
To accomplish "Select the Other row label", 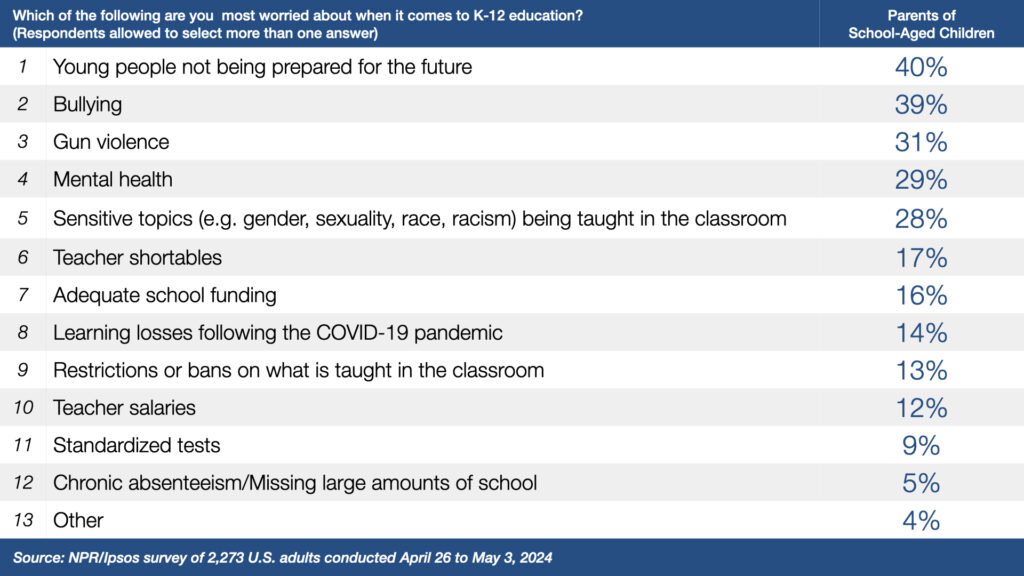I will pyautogui.click(x=78, y=520).
